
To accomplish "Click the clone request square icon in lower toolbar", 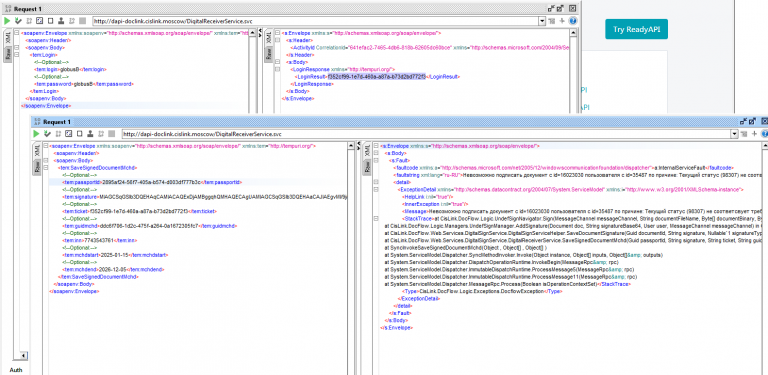I will click(79, 134).
